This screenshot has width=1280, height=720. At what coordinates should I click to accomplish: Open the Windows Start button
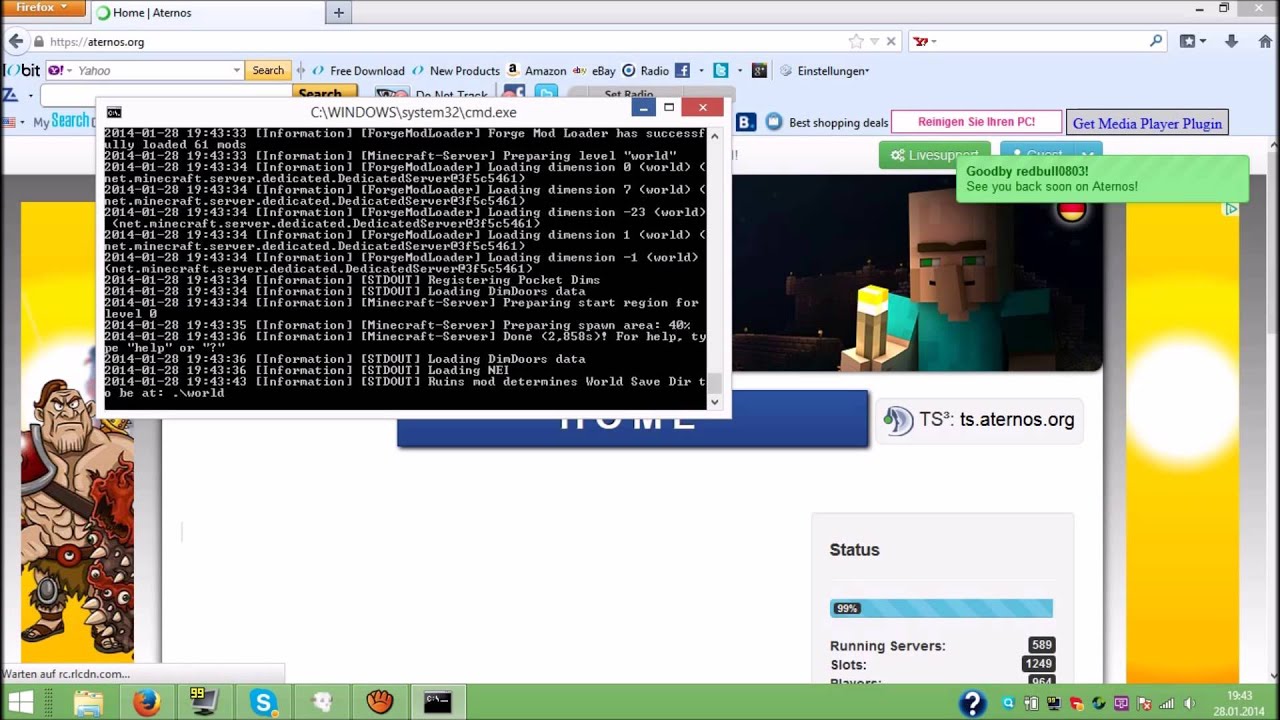tap(19, 703)
